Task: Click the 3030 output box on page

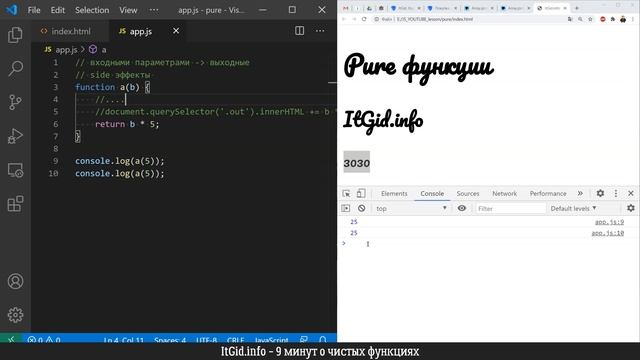Action: 356,162
